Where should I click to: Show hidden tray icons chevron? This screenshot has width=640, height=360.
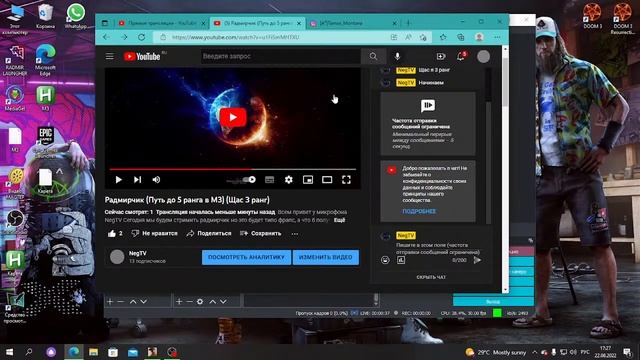click(535, 352)
